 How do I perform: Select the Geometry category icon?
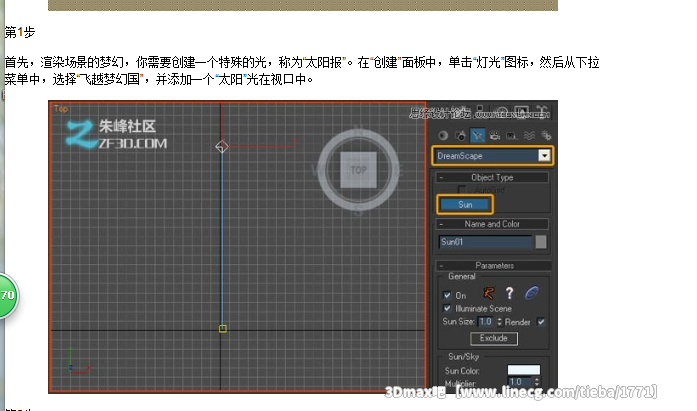tap(443, 136)
